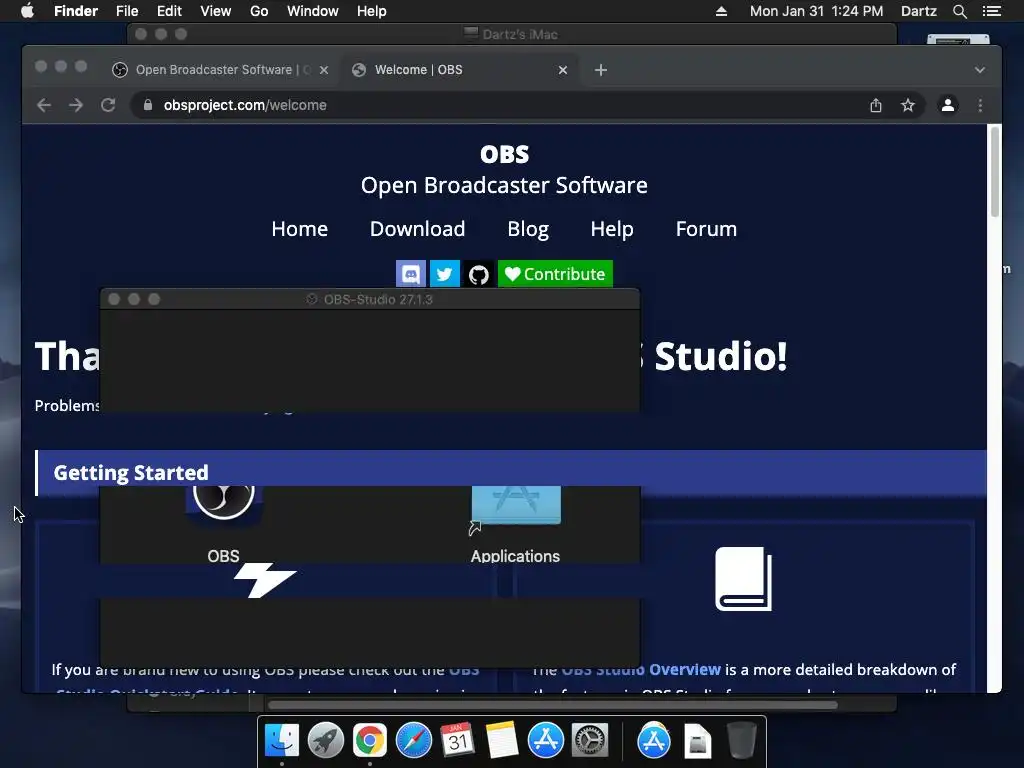Image resolution: width=1024 pixels, height=768 pixels.
Task: Open the Help menu in menu bar
Action: [x=372, y=11]
